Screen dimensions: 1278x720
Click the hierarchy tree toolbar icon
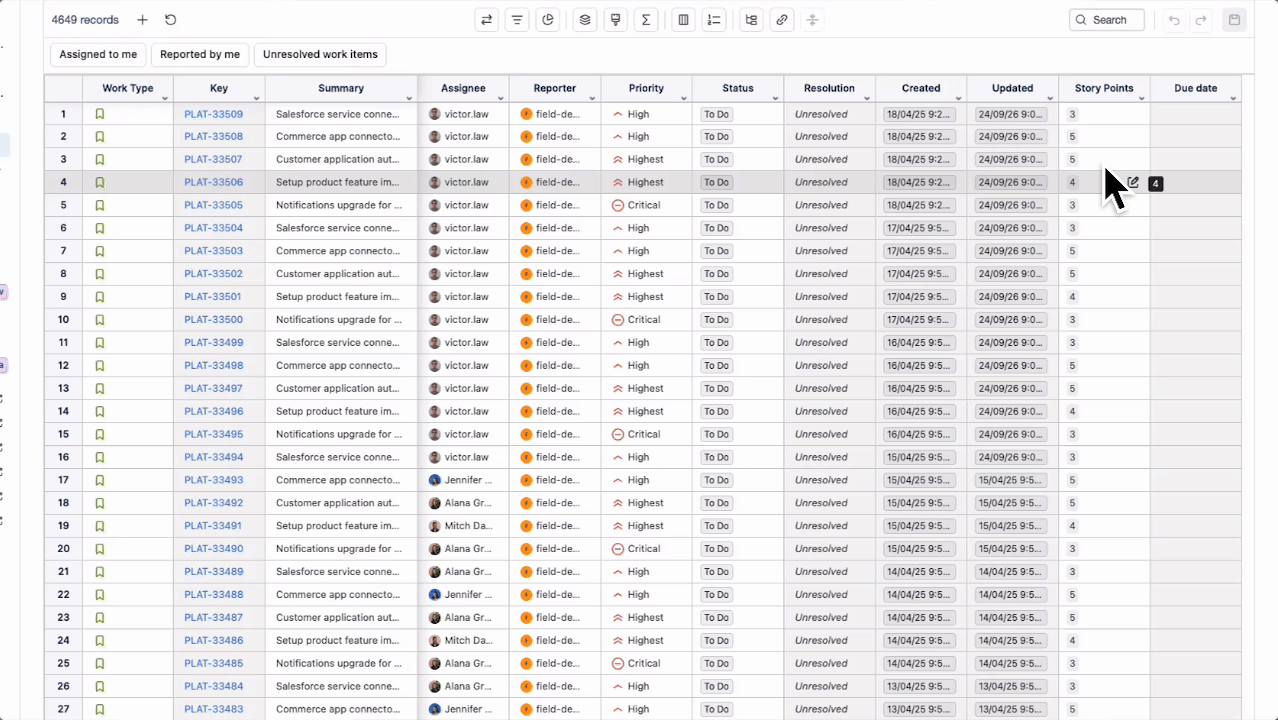pyautogui.click(x=751, y=20)
